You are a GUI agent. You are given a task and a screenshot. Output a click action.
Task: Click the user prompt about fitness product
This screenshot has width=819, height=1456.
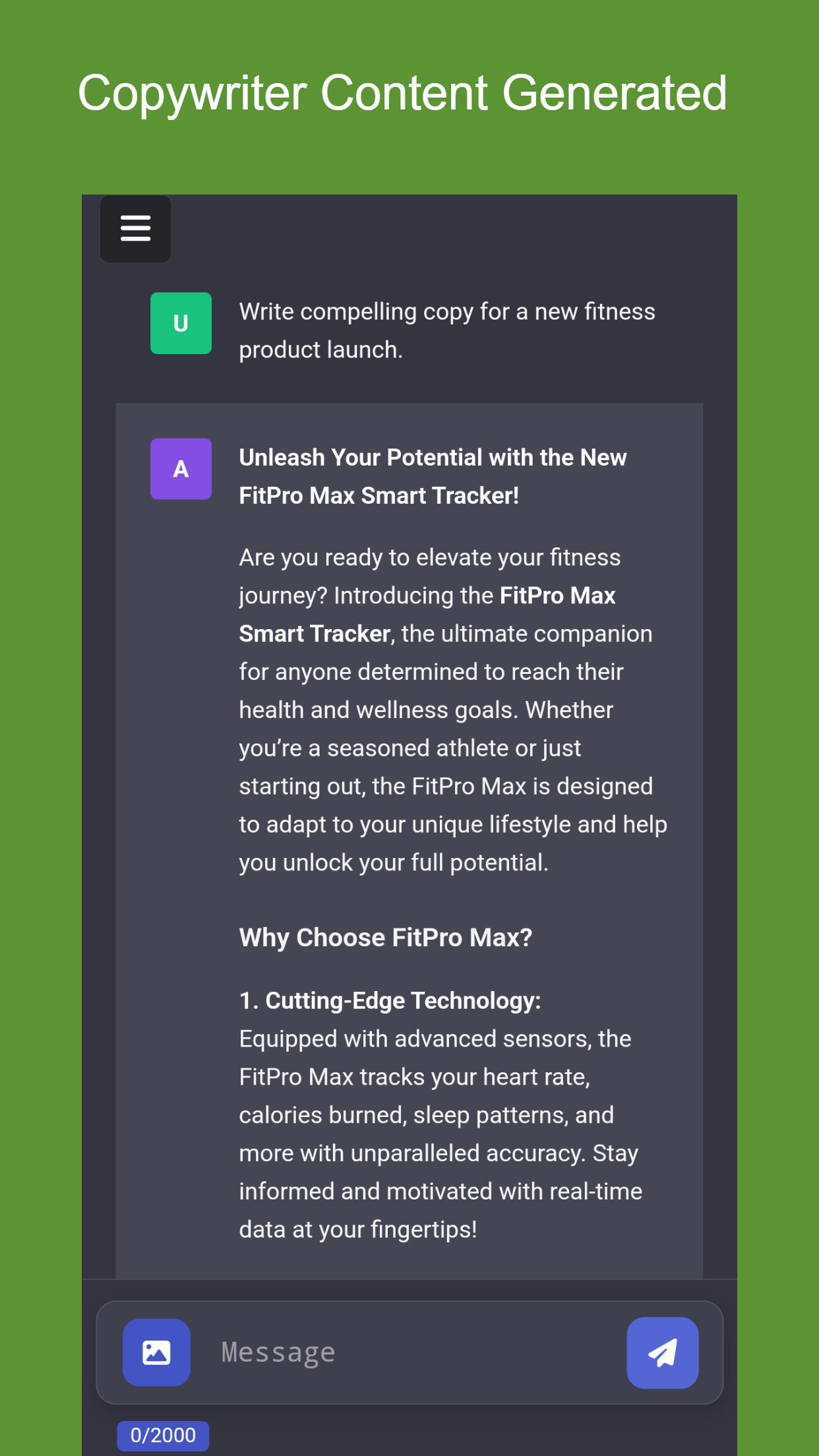[x=446, y=330]
